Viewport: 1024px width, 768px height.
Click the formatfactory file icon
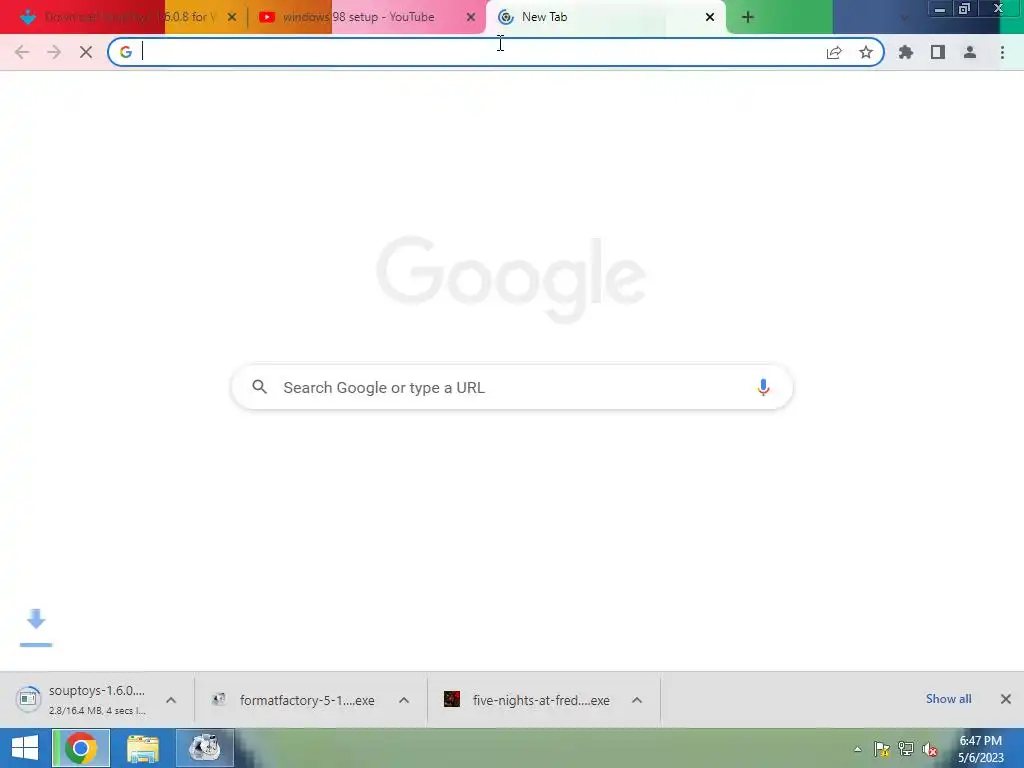219,699
